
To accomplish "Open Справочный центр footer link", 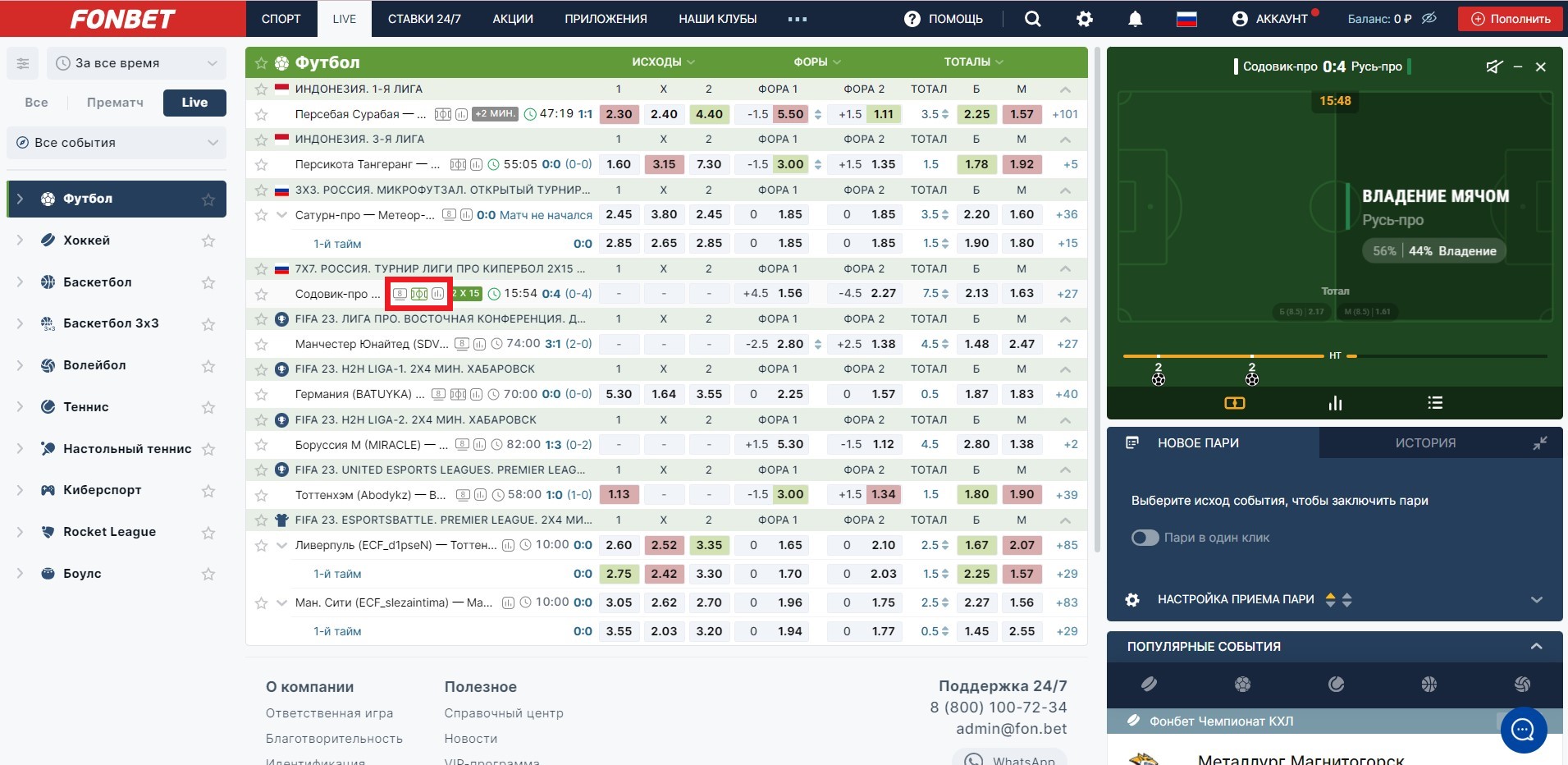I will (x=504, y=713).
